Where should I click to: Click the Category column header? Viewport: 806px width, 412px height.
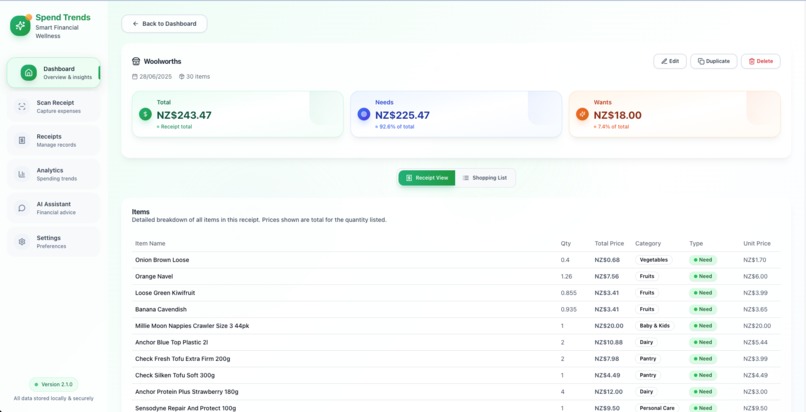tap(648, 244)
